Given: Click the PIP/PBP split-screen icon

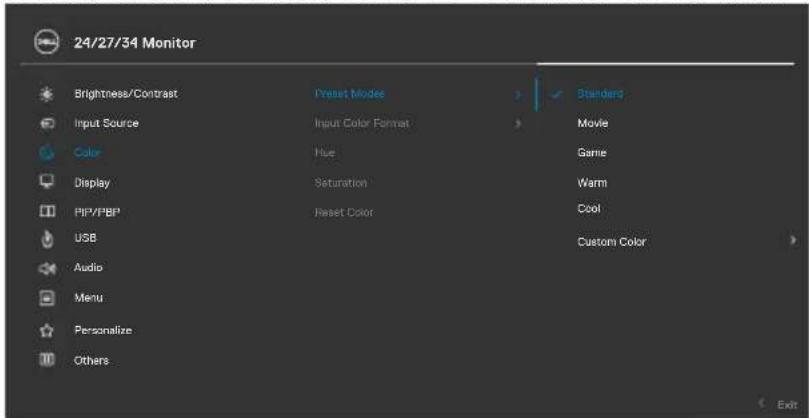Looking at the screenshot, I should tap(47, 212).
